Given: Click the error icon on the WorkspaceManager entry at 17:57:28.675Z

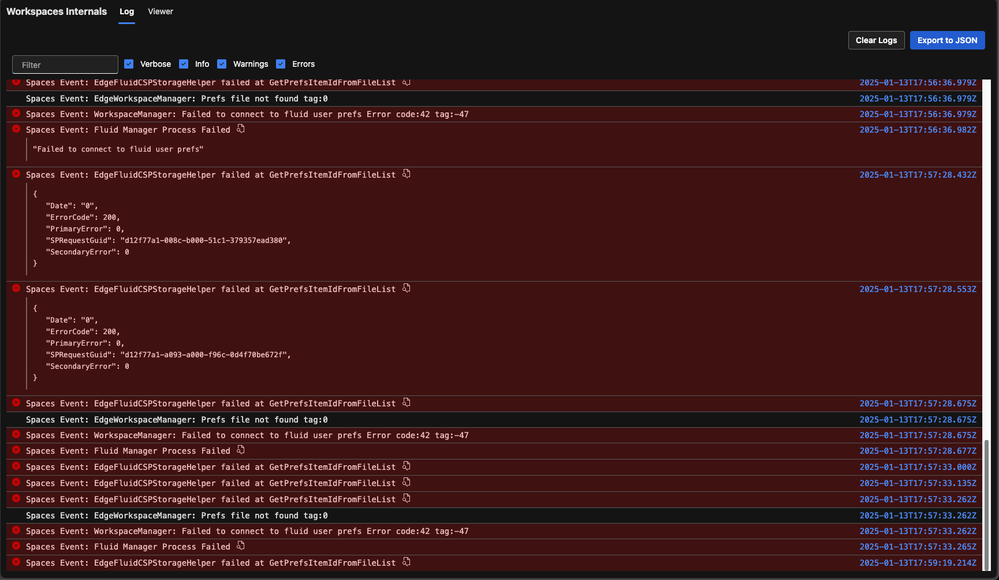Looking at the screenshot, I should coord(16,435).
